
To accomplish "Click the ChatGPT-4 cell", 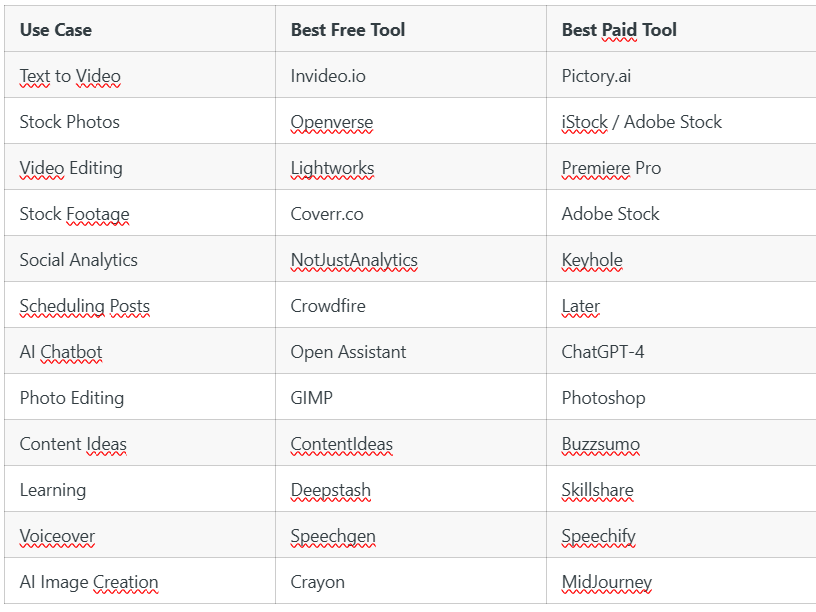I will coord(681,351).
